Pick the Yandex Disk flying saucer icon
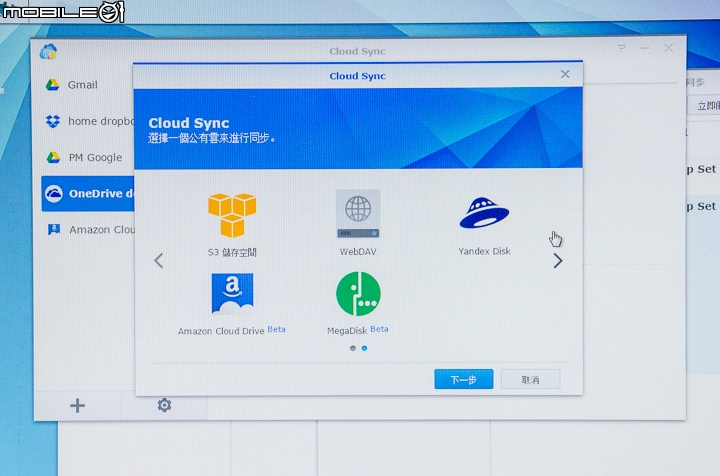This screenshot has width=720, height=476. click(484, 213)
